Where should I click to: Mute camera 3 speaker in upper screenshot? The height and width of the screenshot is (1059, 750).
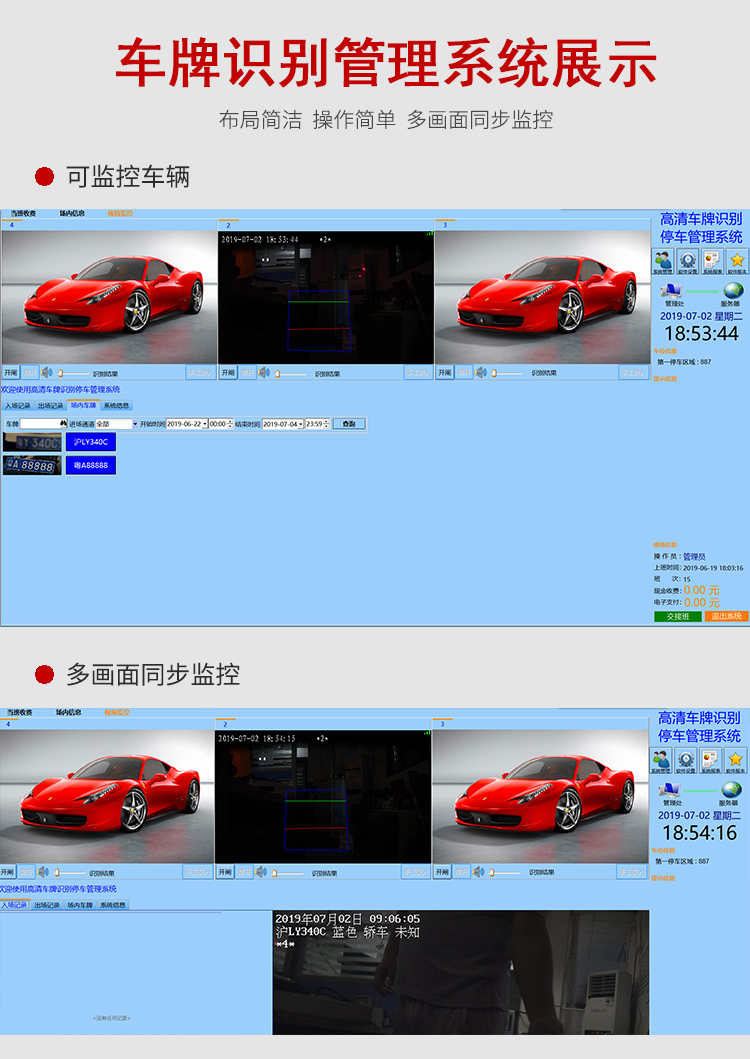coord(481,373)
